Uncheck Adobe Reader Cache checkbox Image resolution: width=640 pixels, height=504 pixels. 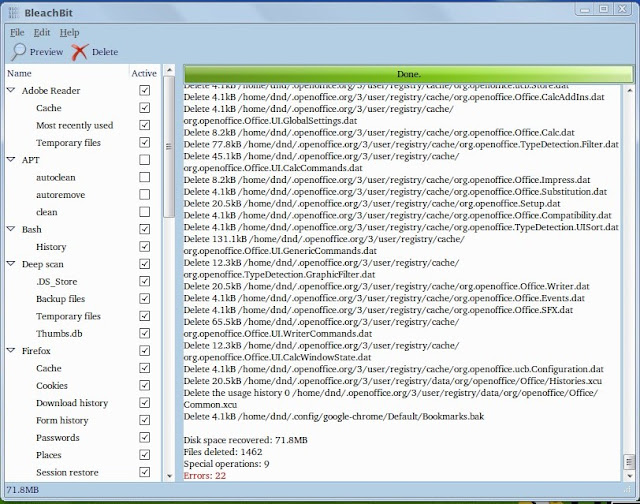pos(144,108)
